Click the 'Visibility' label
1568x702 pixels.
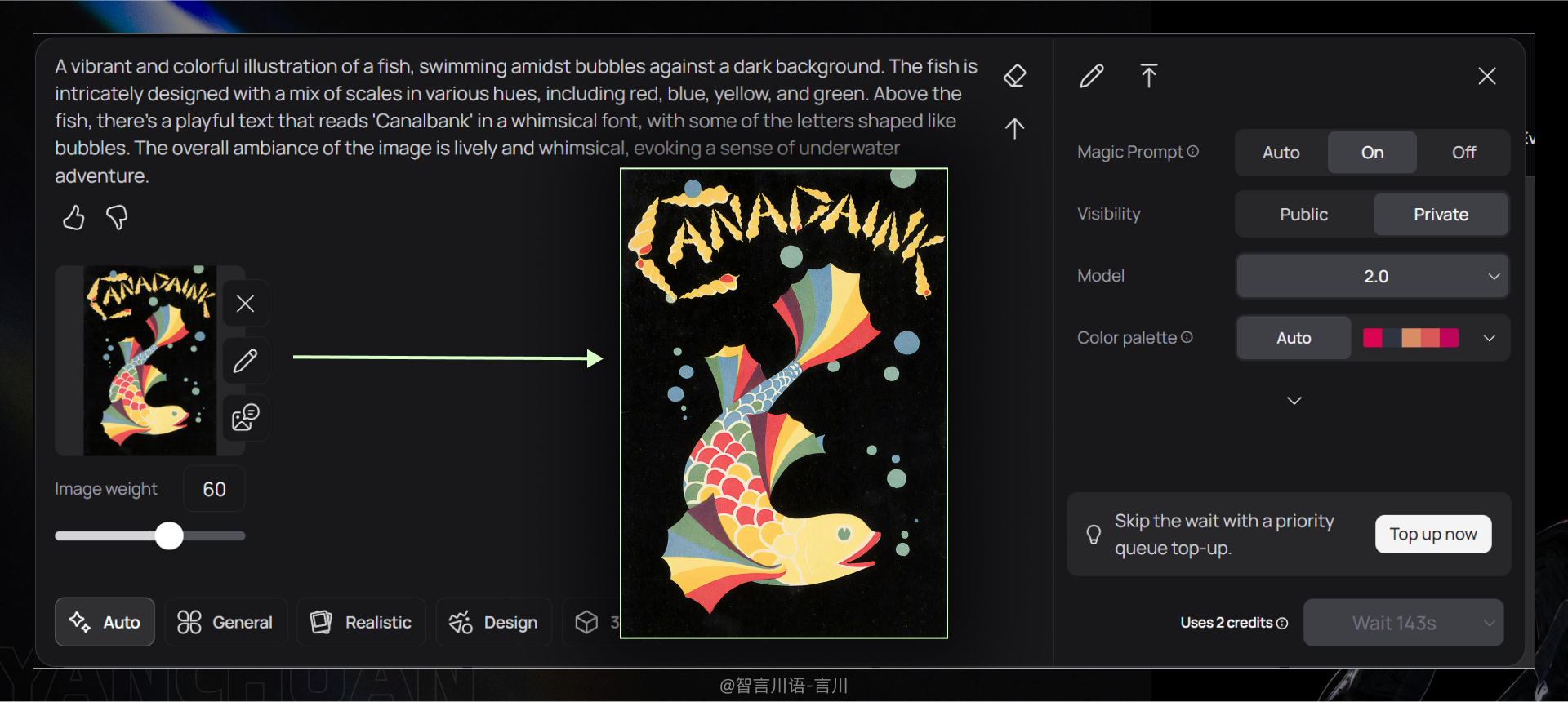tap(1108, 214)
